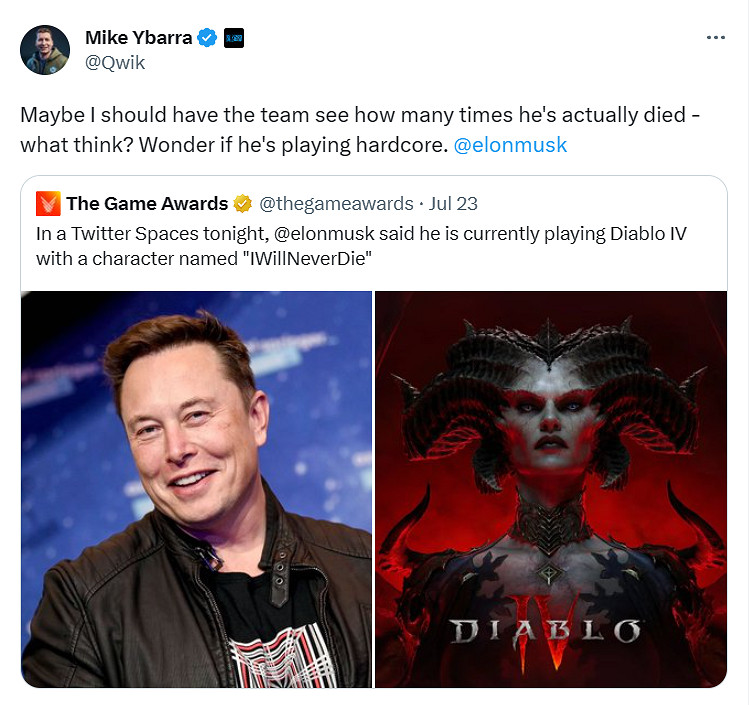Viewport: 749px width, 705px height.
Task: Open Mike Ybarra's profile via display name
Action: 139,37
